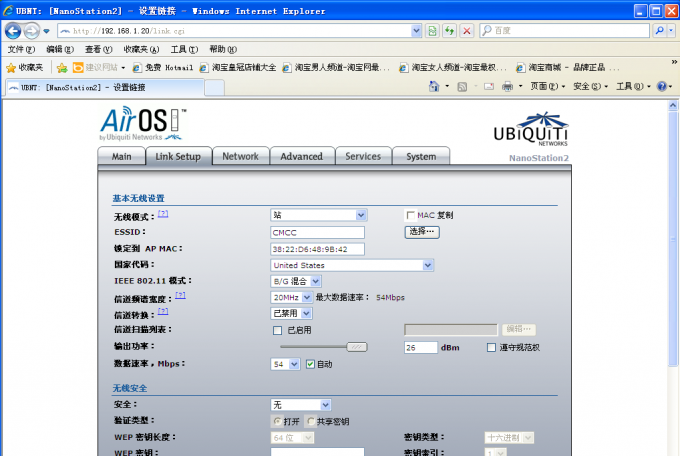
Task: Open the 淘宝男人频道 favorites link
Action: [x=336, y=68]
